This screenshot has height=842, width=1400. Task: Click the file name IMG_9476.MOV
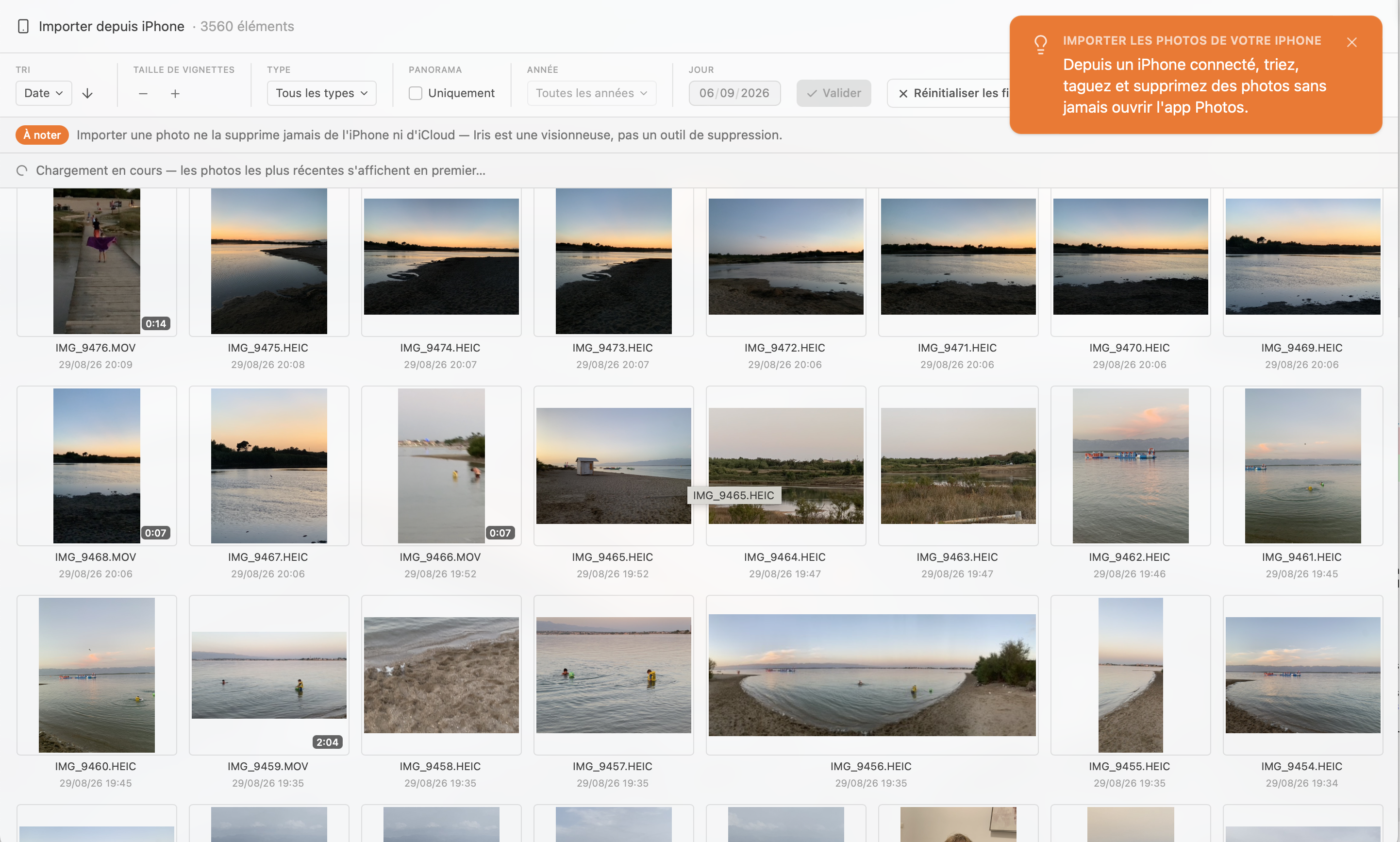[96, 348]
